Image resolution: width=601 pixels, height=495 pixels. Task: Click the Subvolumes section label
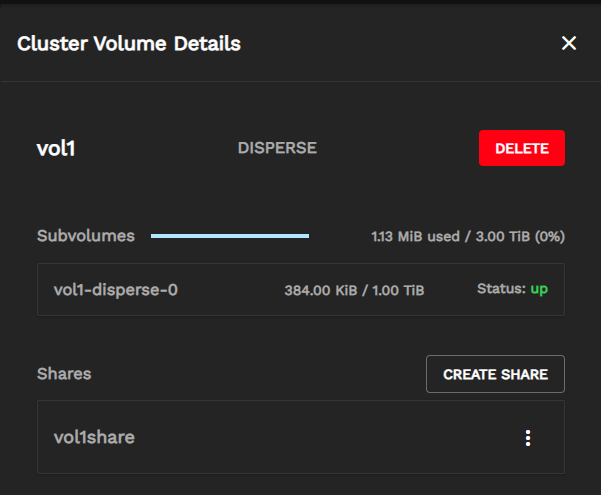[86, 236]
